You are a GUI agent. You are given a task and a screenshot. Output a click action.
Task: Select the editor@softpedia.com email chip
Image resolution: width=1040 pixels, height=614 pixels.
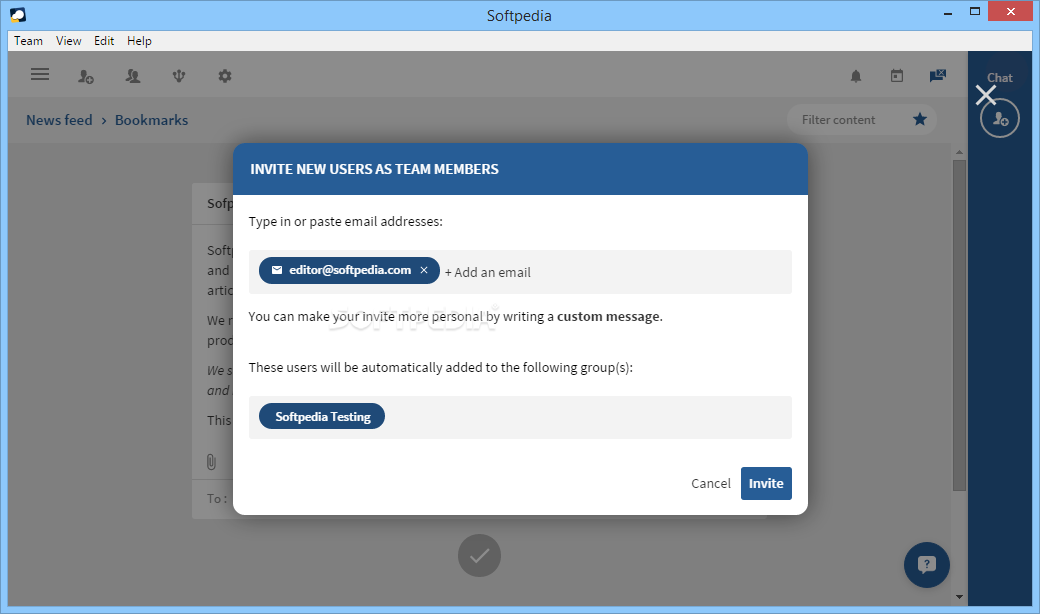tap(349, 270)
